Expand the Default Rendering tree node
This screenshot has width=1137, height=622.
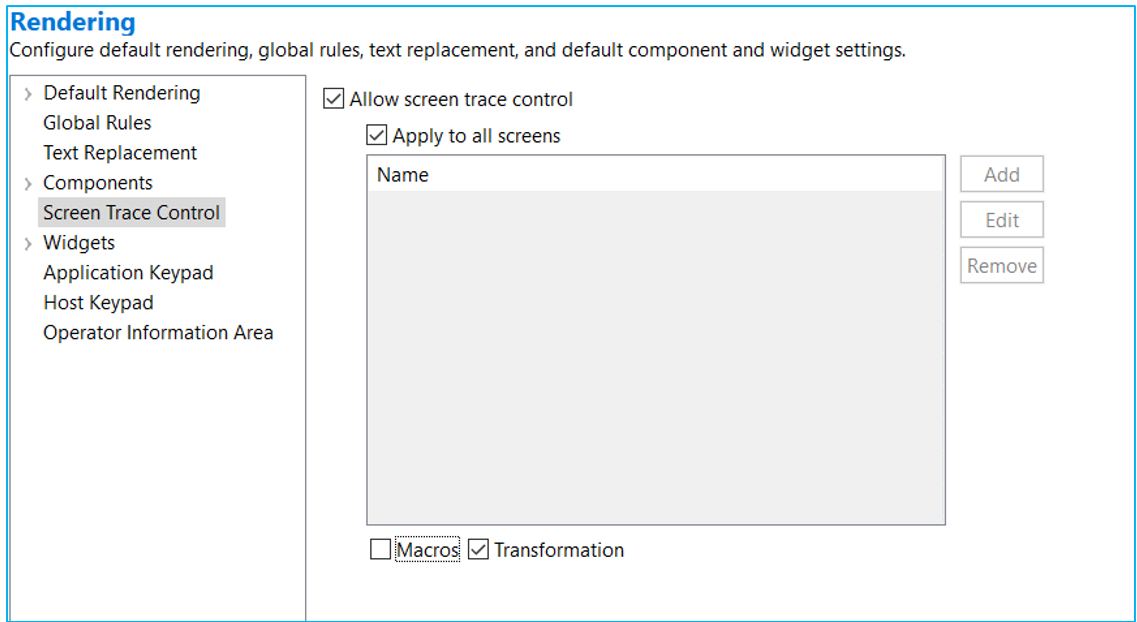point(28,94)
